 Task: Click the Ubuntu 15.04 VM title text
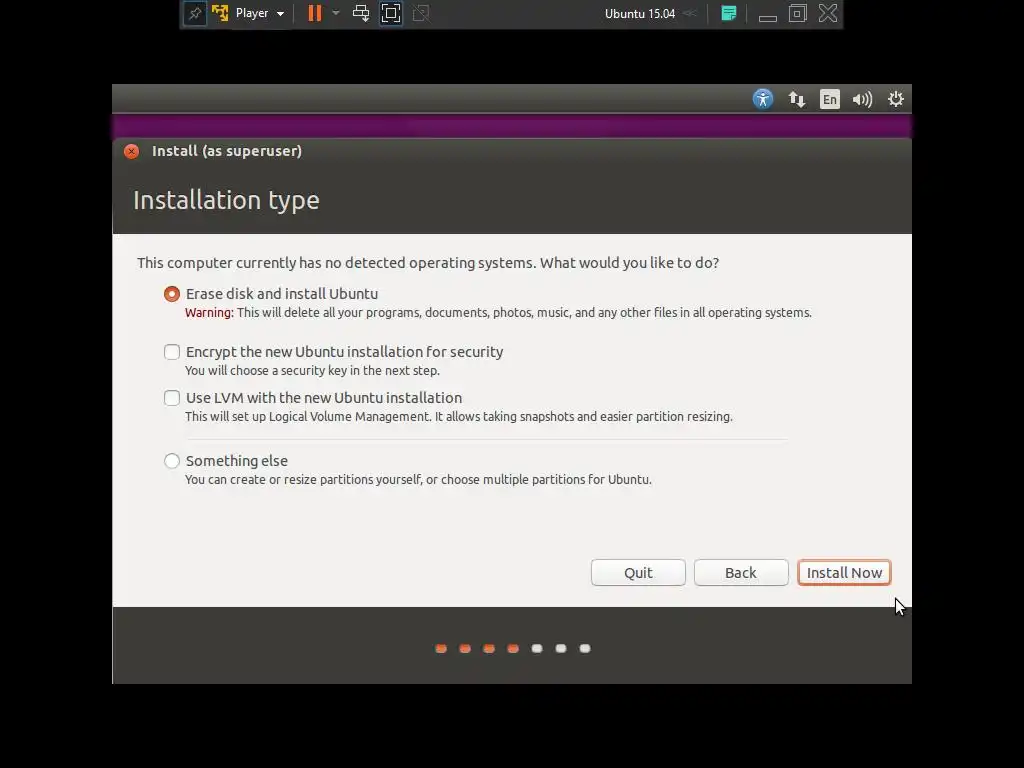[639, 14]
